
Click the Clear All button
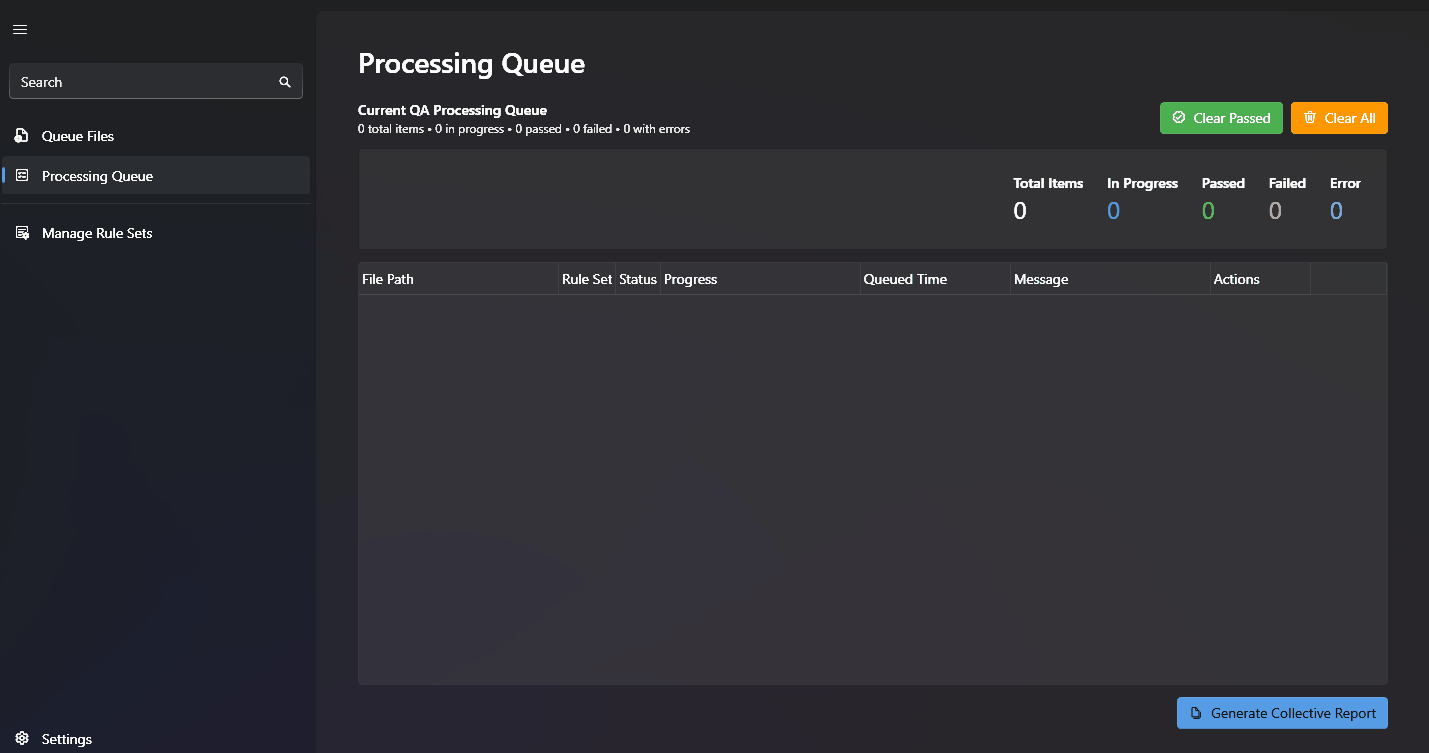coord(1339,117)
